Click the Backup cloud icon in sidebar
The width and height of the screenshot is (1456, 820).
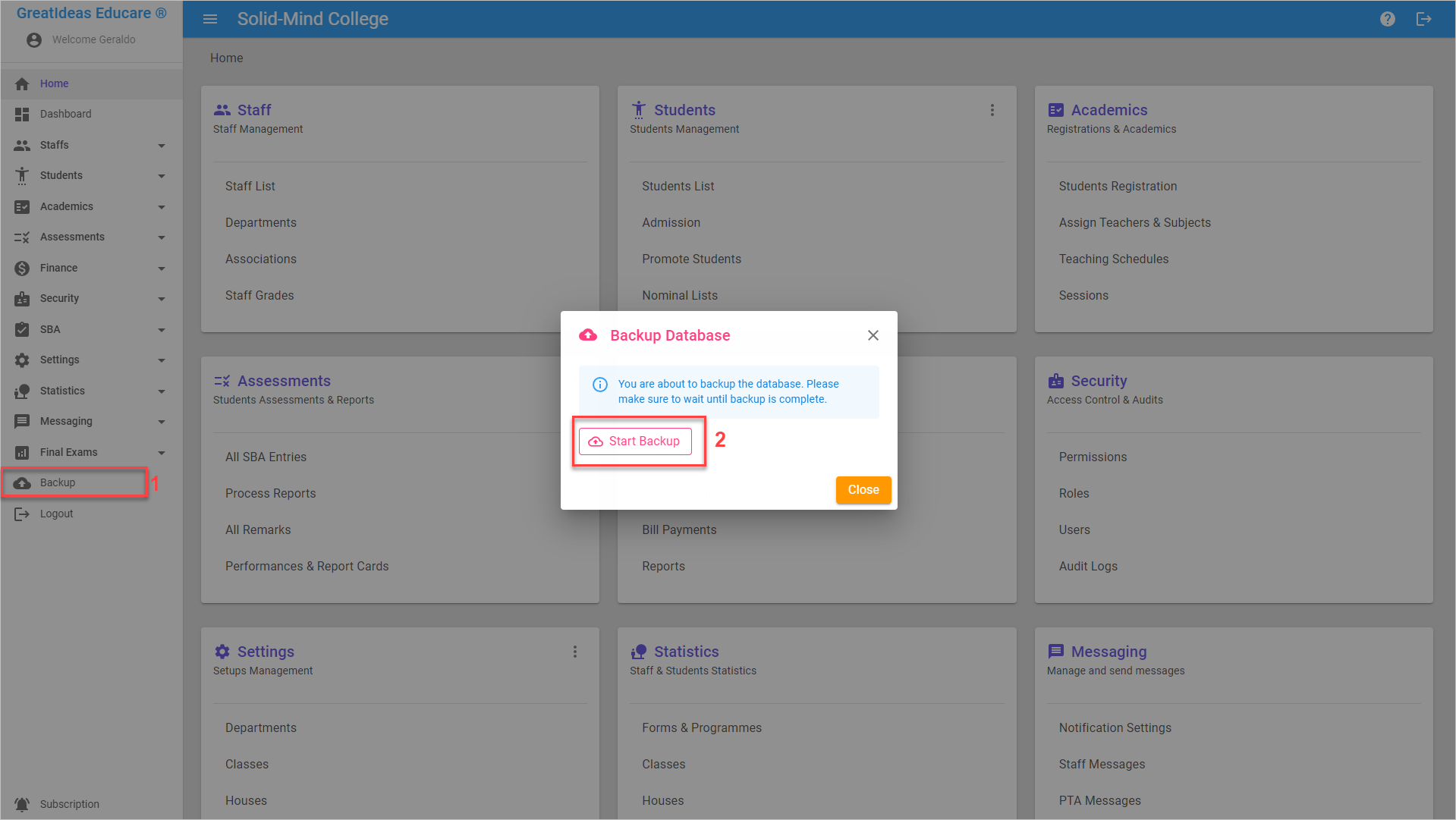(x=22, y=483)
